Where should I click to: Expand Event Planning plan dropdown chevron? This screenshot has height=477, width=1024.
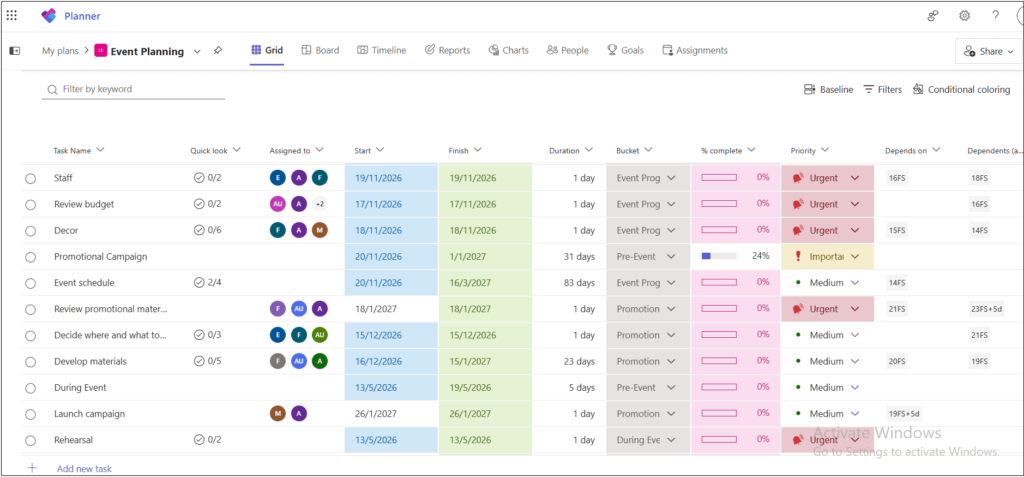click(197, 51)
